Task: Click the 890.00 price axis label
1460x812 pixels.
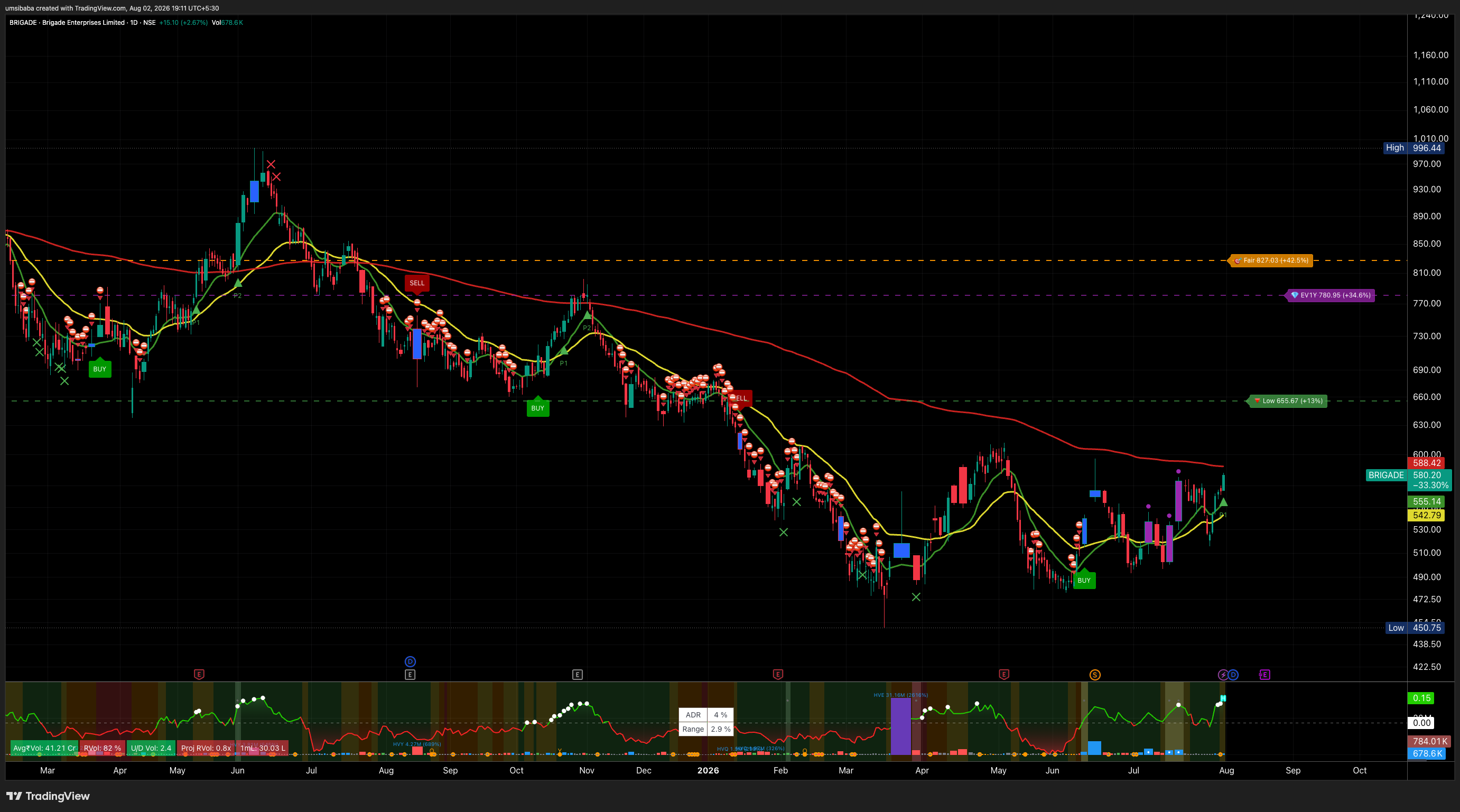Action: [1427, 216]
